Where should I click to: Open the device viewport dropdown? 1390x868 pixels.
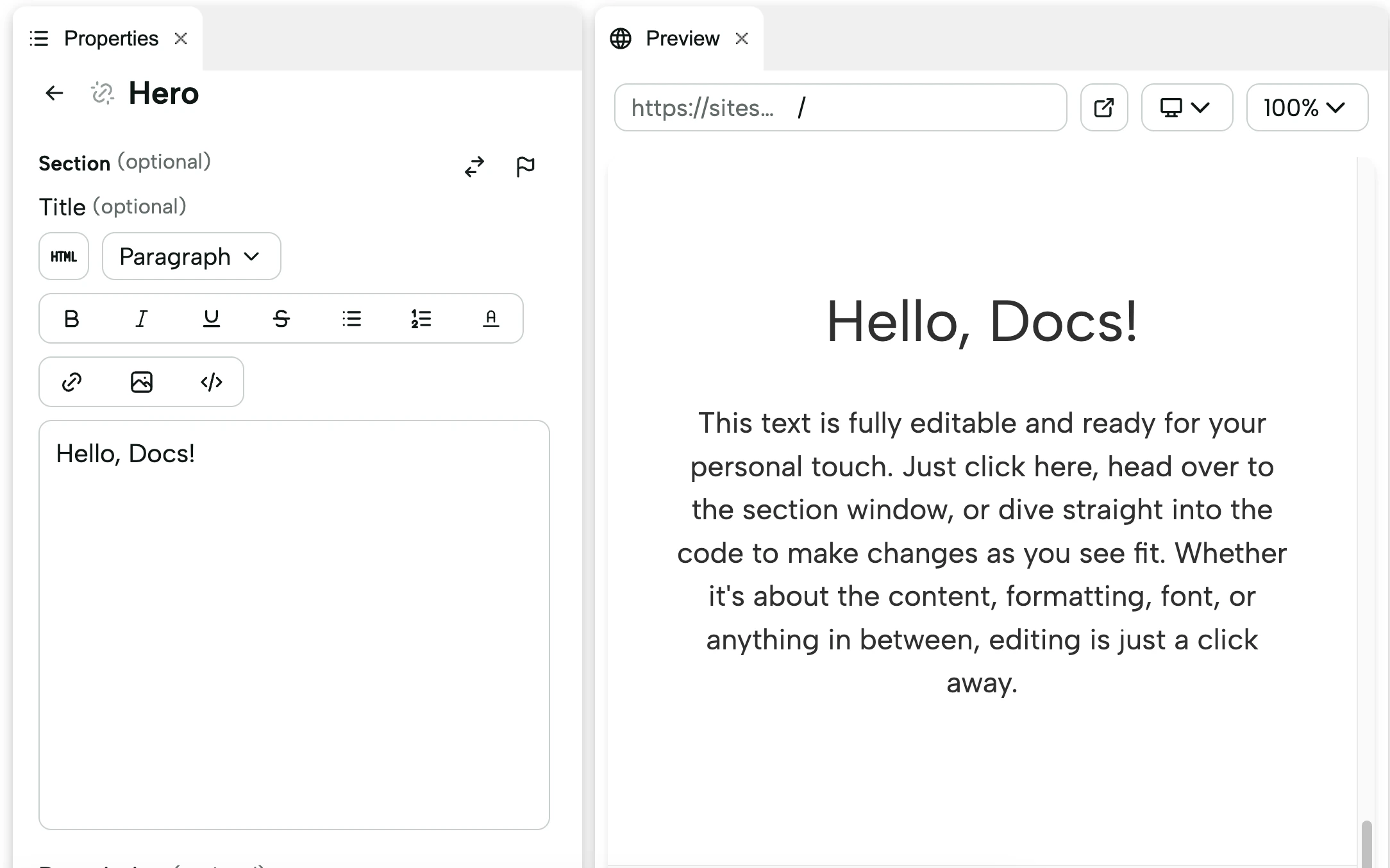tap(1186, 108)
